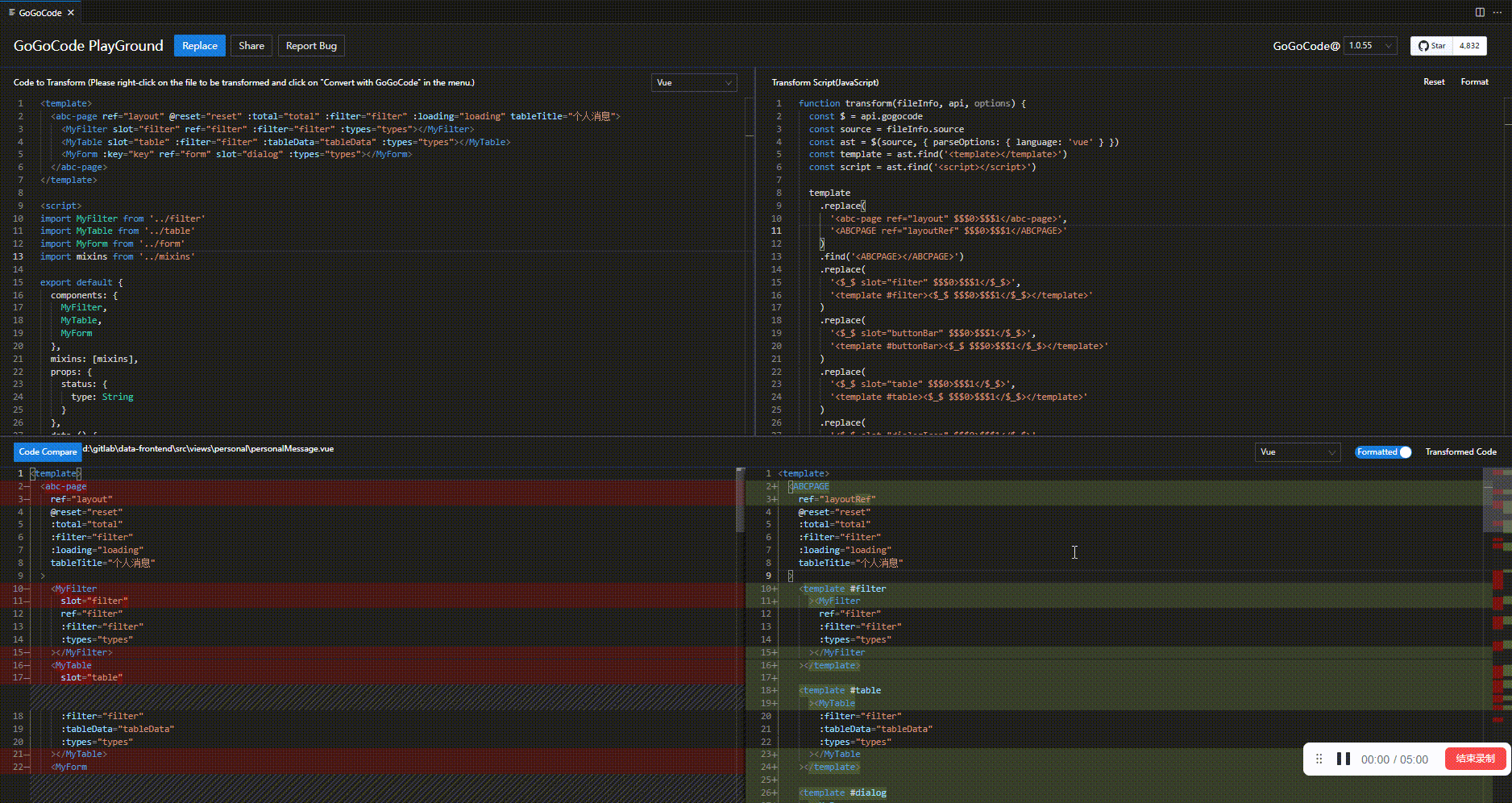This screenshot has width=1512, height=803.
Task: Split the editor with the layout icon
Action: point(1480,12)
